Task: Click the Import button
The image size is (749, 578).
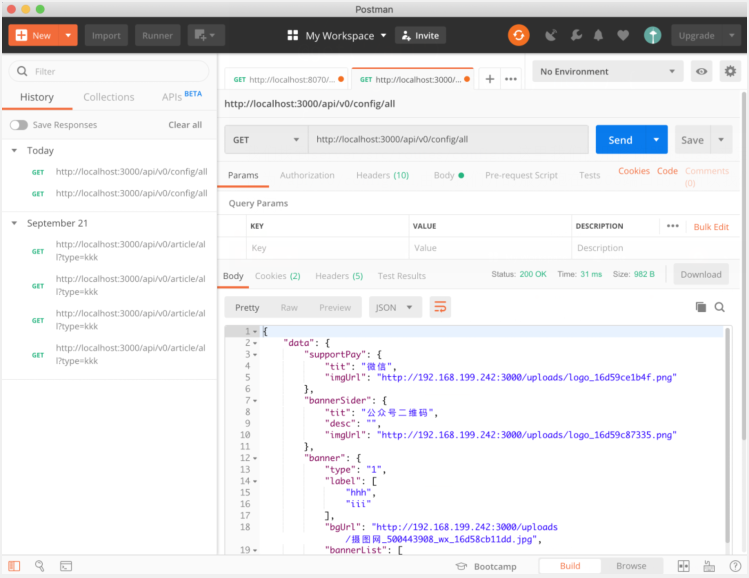Action: coord(106,35)
